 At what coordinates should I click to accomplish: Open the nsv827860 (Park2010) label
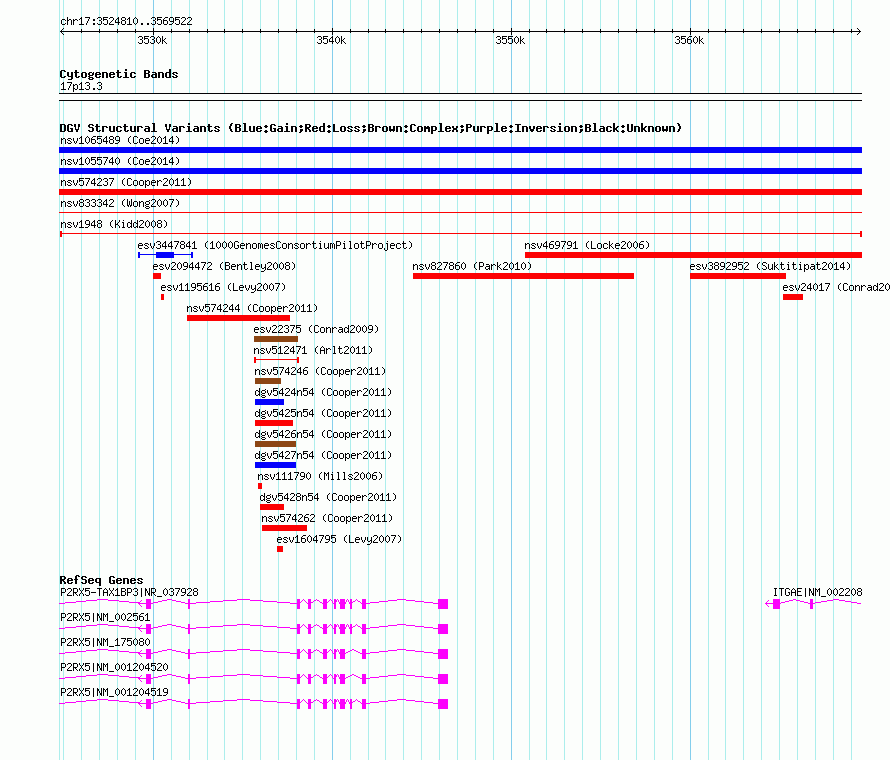(472, 266)
